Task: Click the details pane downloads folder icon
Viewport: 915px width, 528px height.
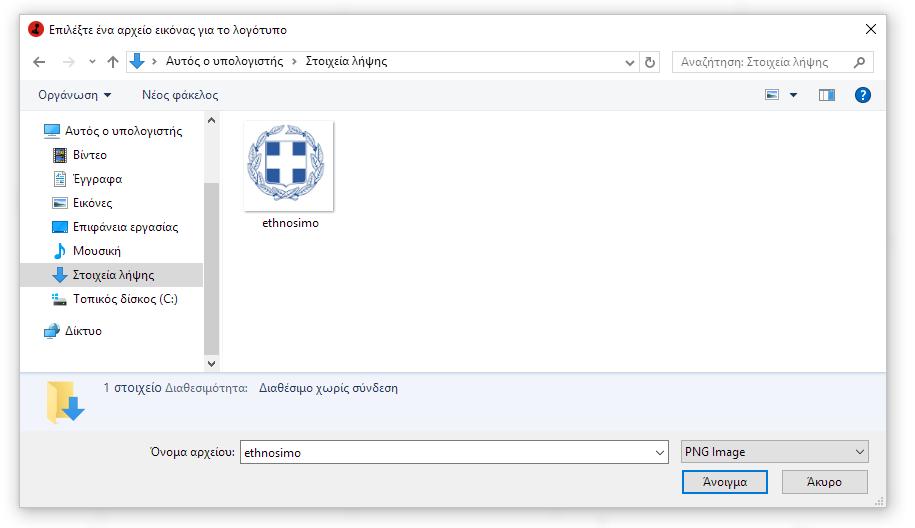Action: pos(65,401)
